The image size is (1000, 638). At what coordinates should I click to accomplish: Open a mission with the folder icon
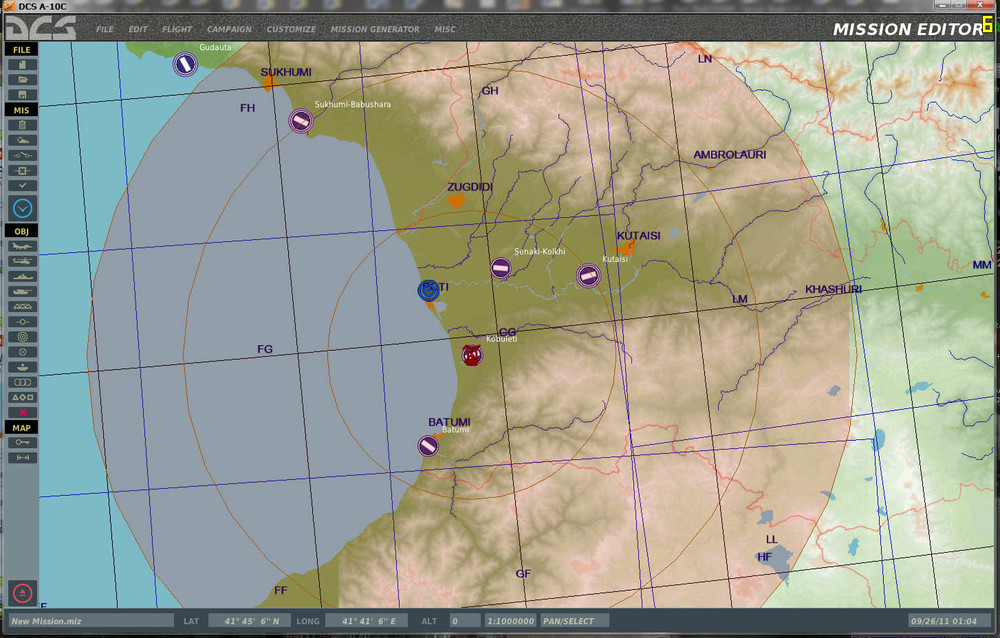click(22, 79)
